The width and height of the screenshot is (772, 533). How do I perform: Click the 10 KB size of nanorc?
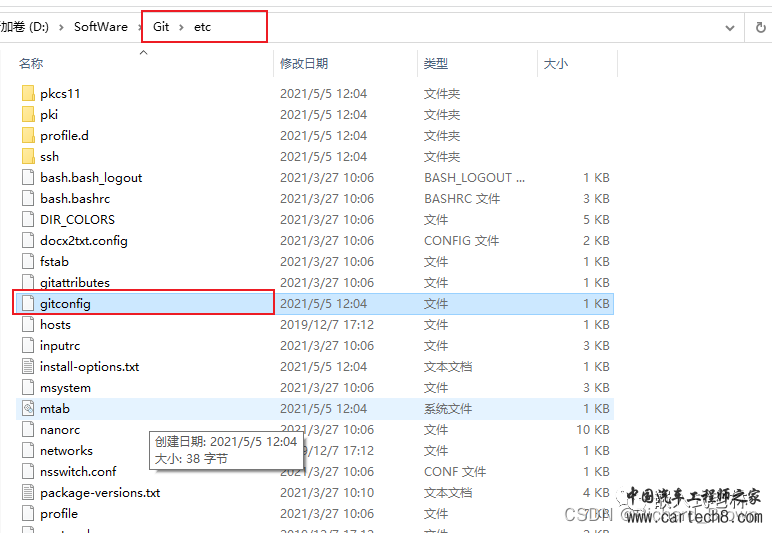593,430
